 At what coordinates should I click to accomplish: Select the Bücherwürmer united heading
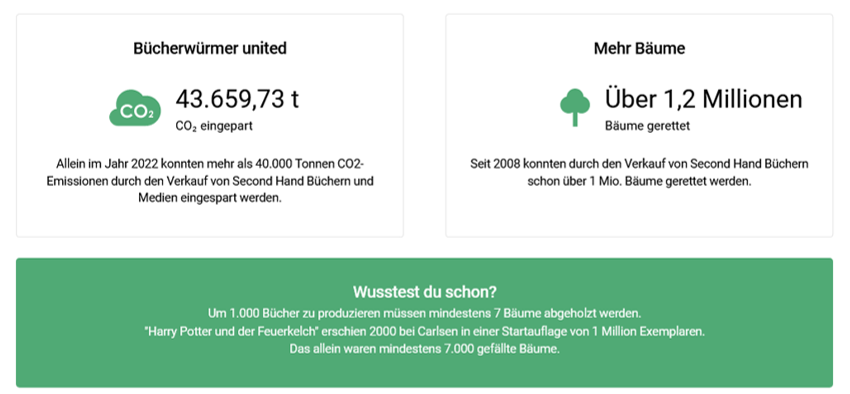(210, 48)
